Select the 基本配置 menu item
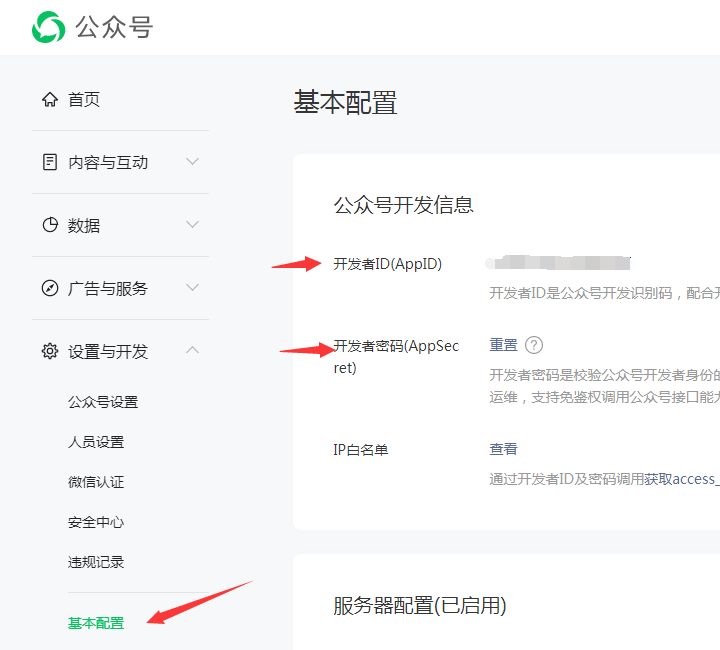The height and width of the screenshot is (650, 720). coord(96,623)
